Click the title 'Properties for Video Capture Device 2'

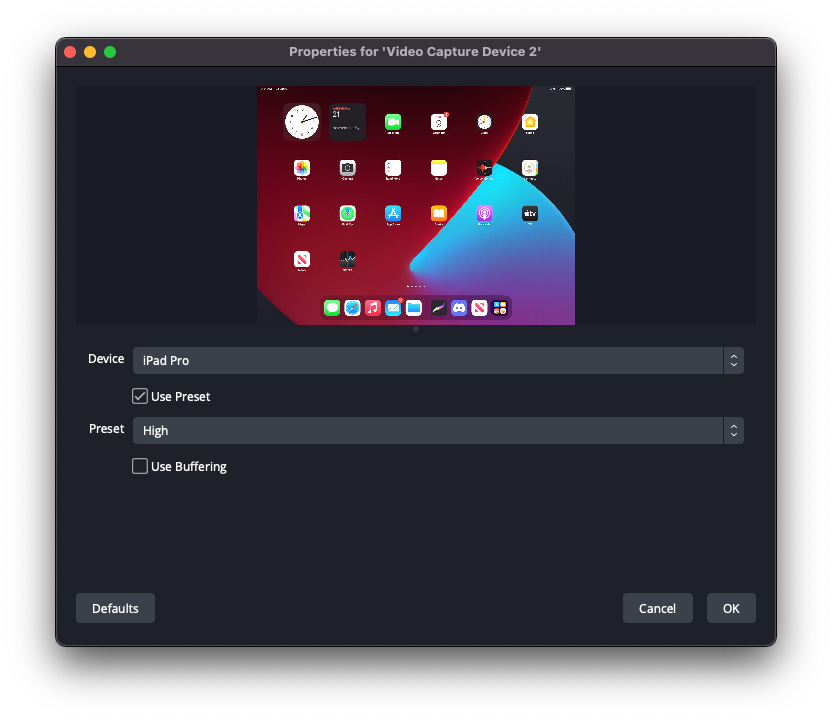(x=415, y=51)
